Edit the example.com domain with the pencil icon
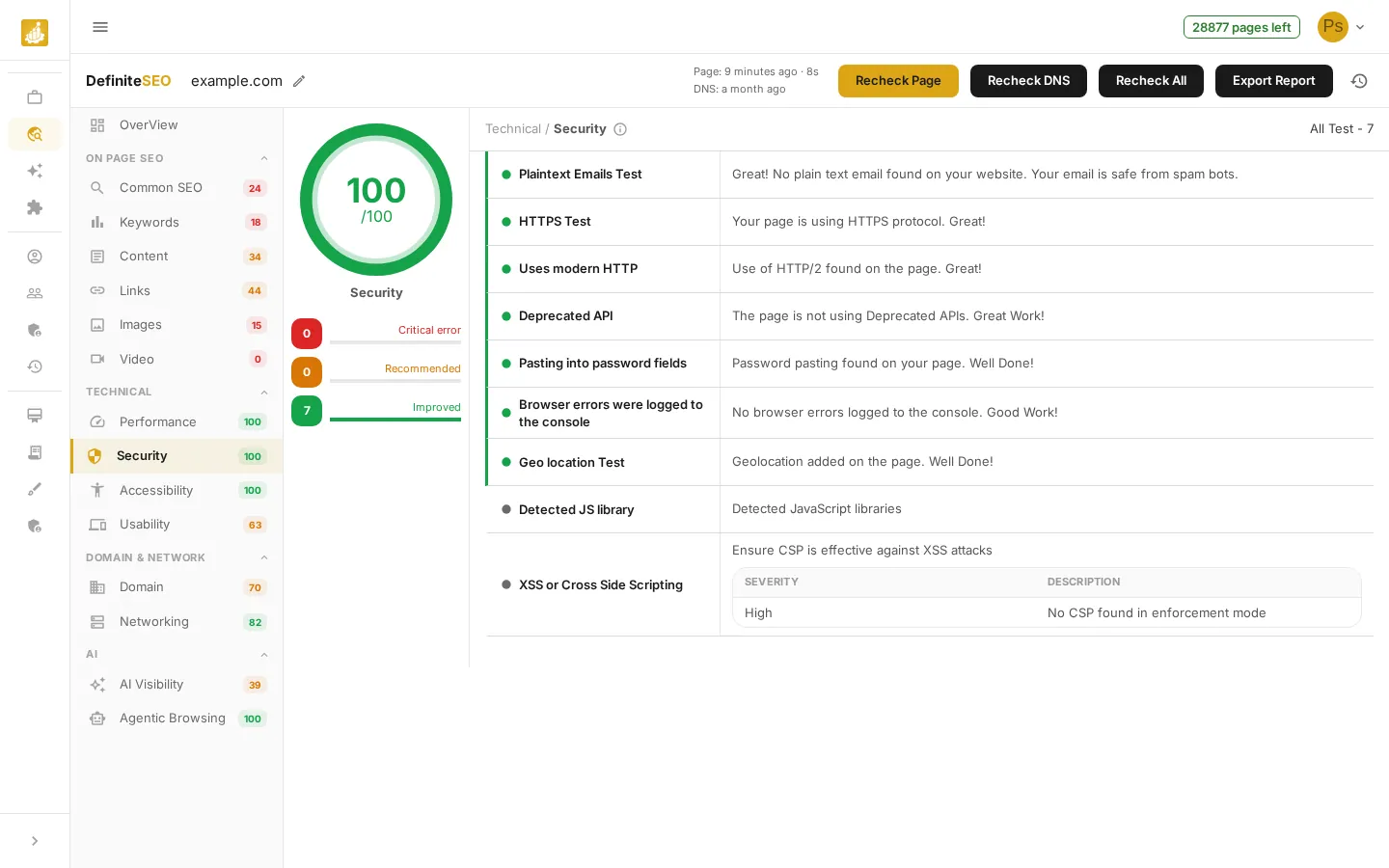 click(x=299, y=81)
